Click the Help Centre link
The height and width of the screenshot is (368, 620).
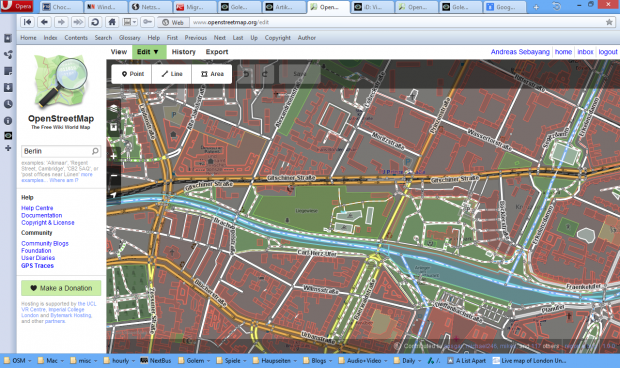37,208
